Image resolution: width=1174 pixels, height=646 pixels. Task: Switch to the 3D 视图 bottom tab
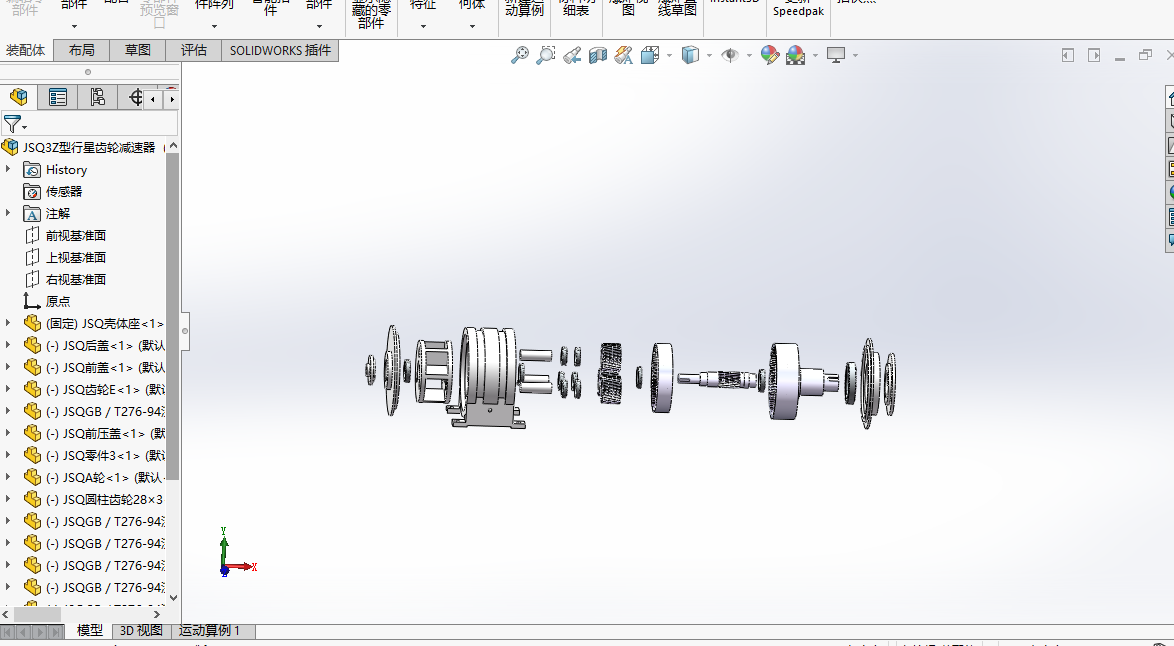142,631
